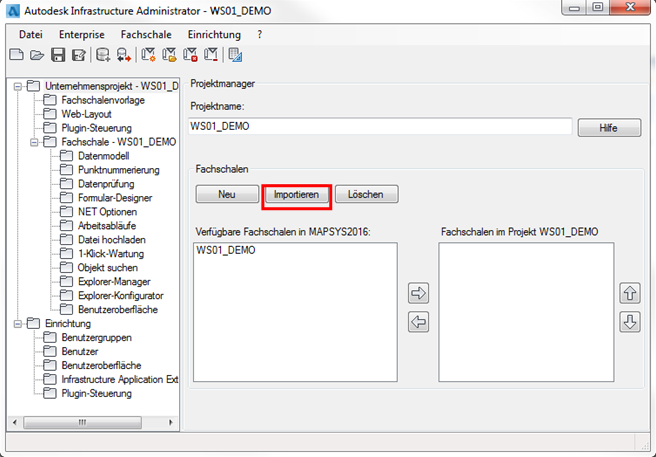Image resolution: width=656 pixels, height=457 pixels.
Task: Open the Fachschale menu
Action: pyautogui.click(x=146, y=35)
